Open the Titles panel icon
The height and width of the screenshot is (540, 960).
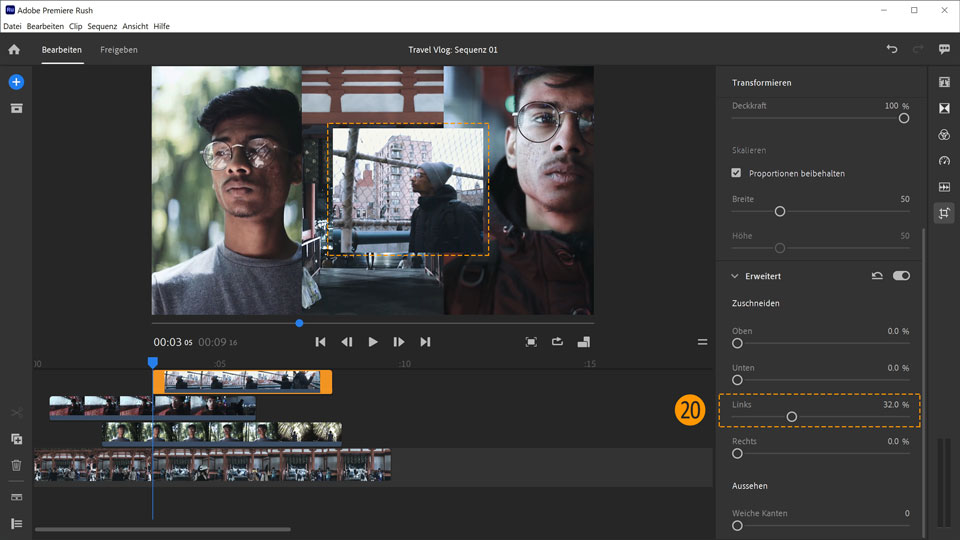[944, 83]
